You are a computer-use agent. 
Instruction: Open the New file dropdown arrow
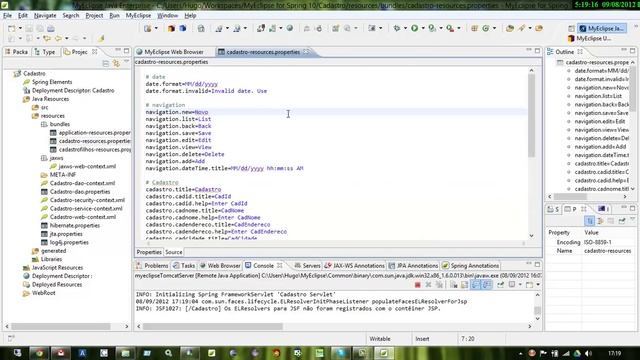pos(20,28)
